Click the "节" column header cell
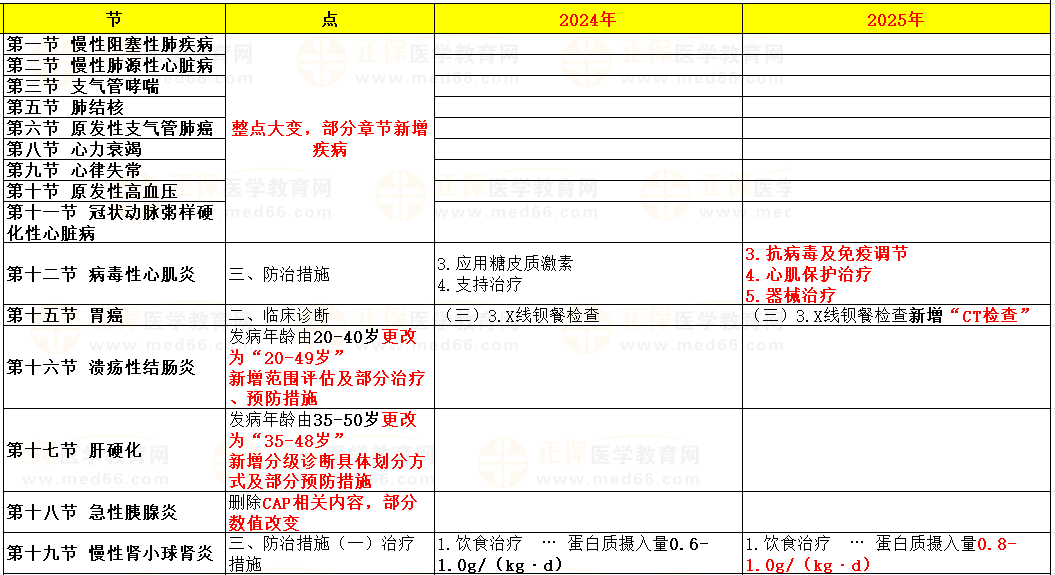The height and width of the screenshot is (575, 1055). (x=114, y=19)
